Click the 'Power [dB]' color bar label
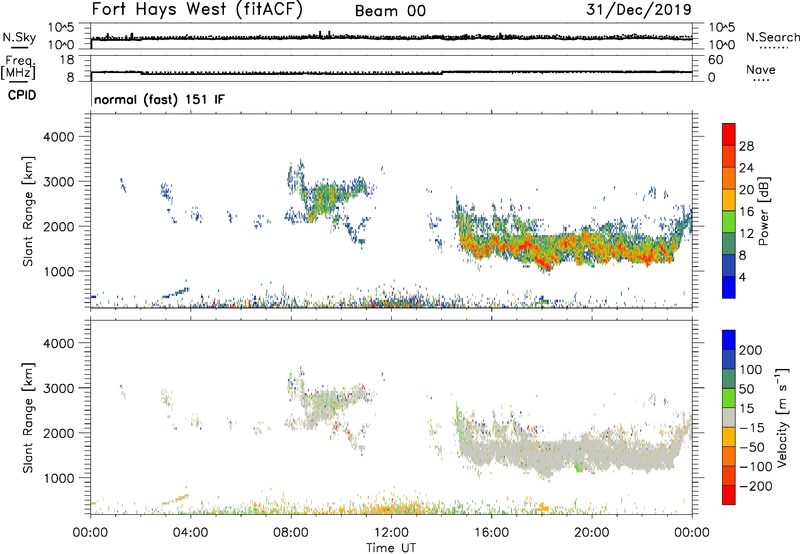Viewport: 800px width, 554px height. 764,211
